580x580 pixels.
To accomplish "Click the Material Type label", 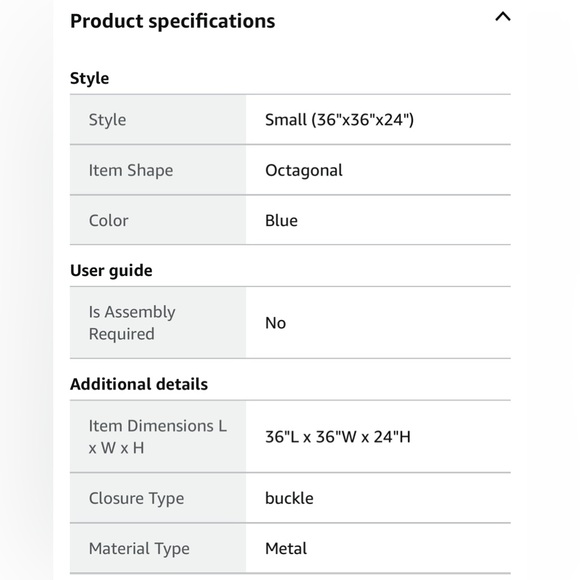I will click(x=139, y=549).
